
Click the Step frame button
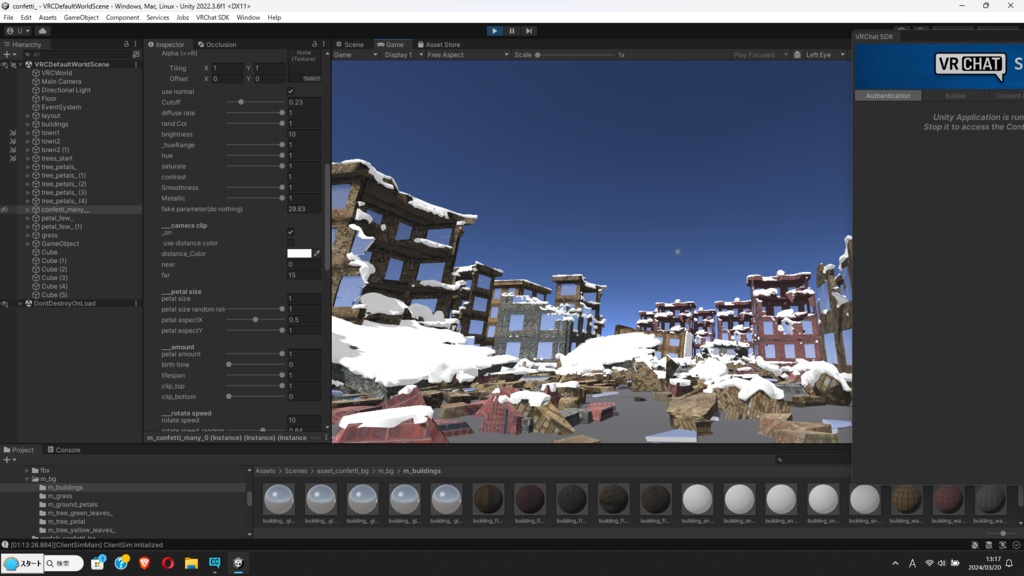point(529,31)
